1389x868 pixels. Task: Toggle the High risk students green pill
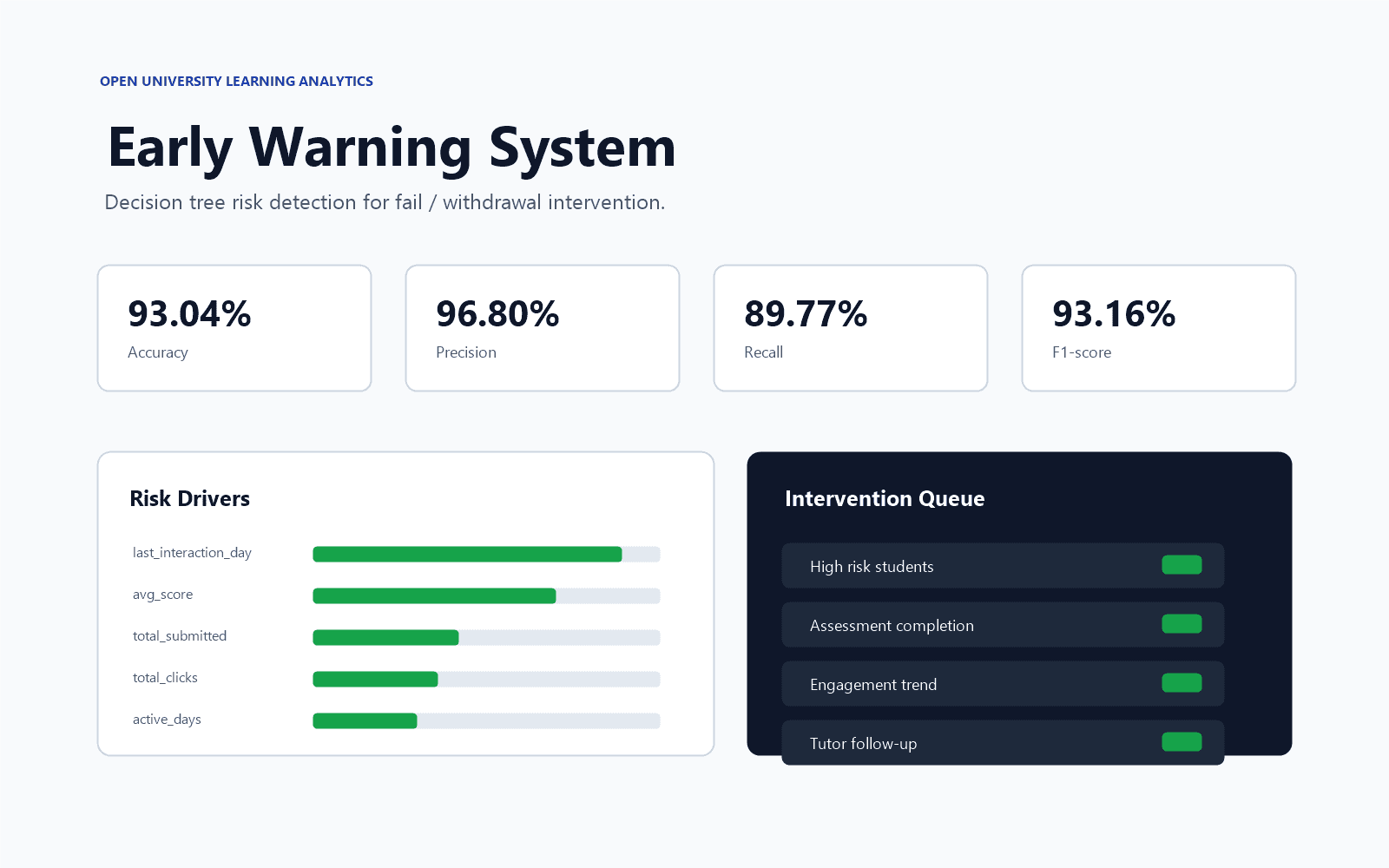1182,565
